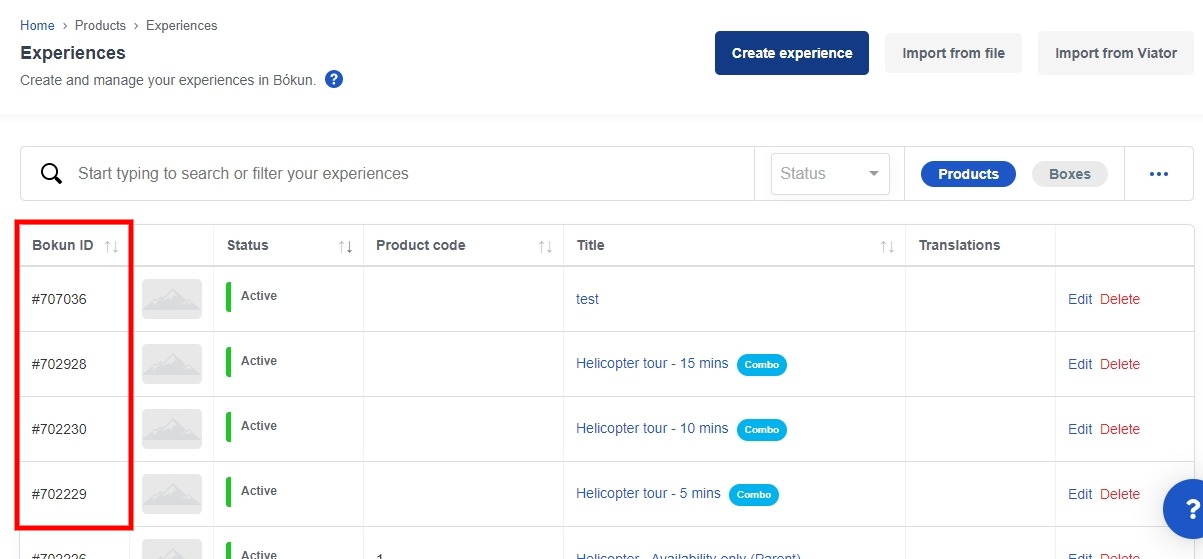This screenshot has width=1203, height=559.
Task: Open Helicopter tour - 15 mins
Action: (652, 363)
